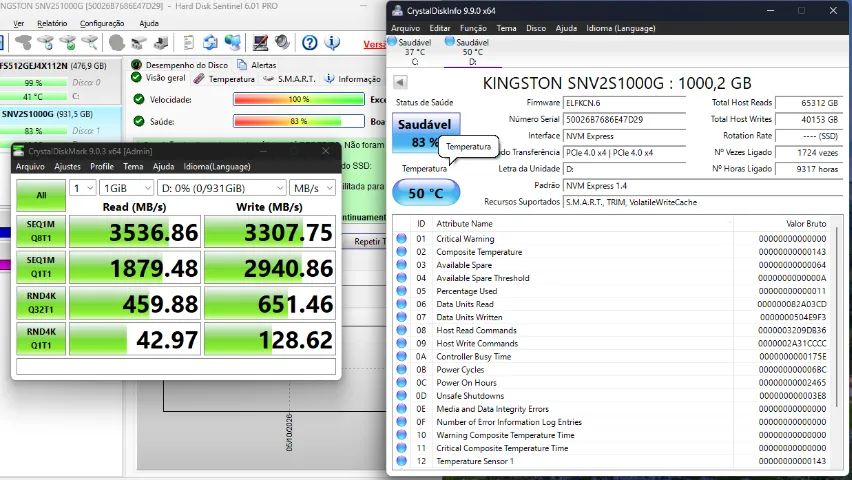Click the 128.62 RND4K Q1T1 write result
Screen dimensions: 852x480
click(x=270, y=339)
